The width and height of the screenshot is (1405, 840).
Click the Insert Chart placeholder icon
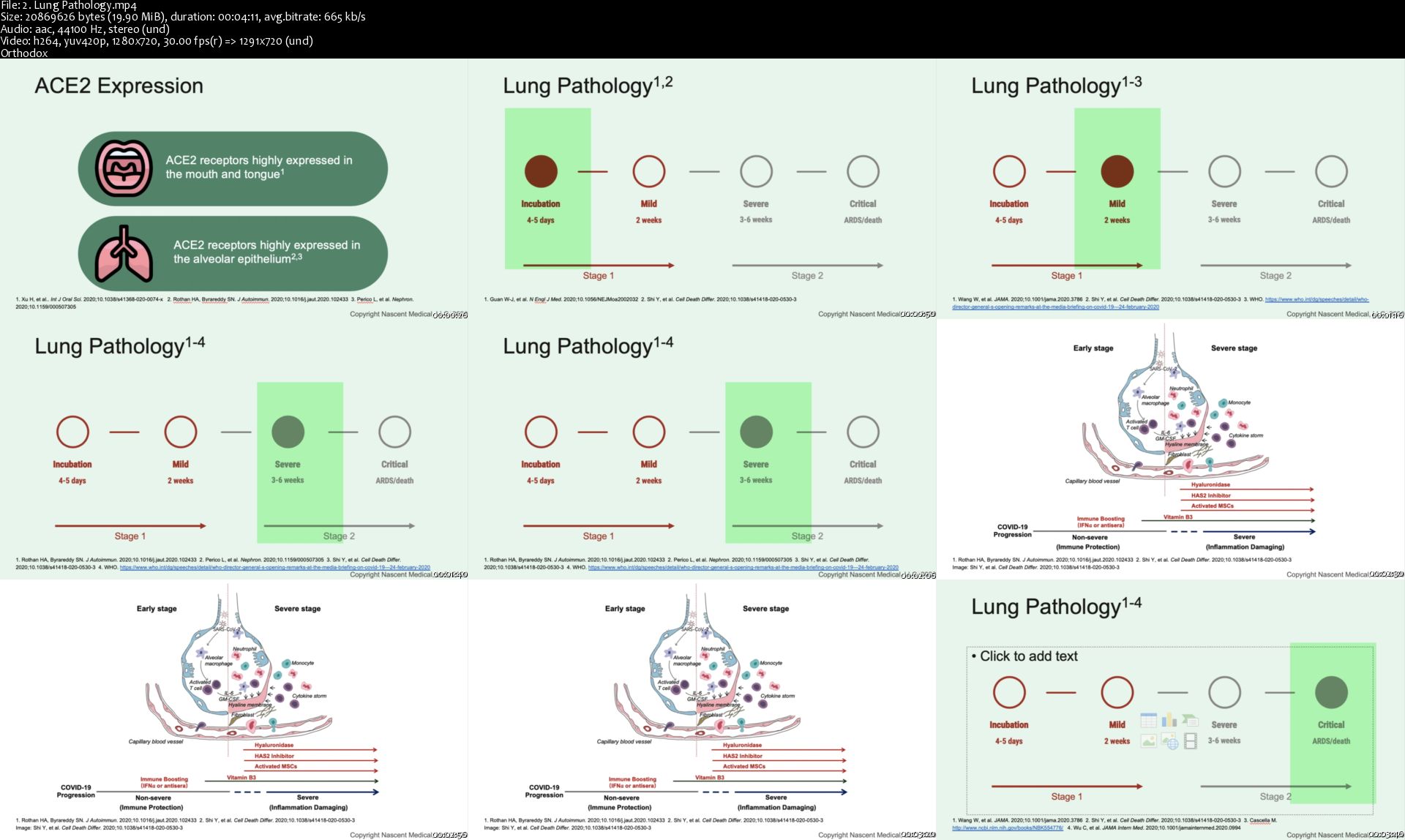pyautogui.click(x=1169, y=721)
